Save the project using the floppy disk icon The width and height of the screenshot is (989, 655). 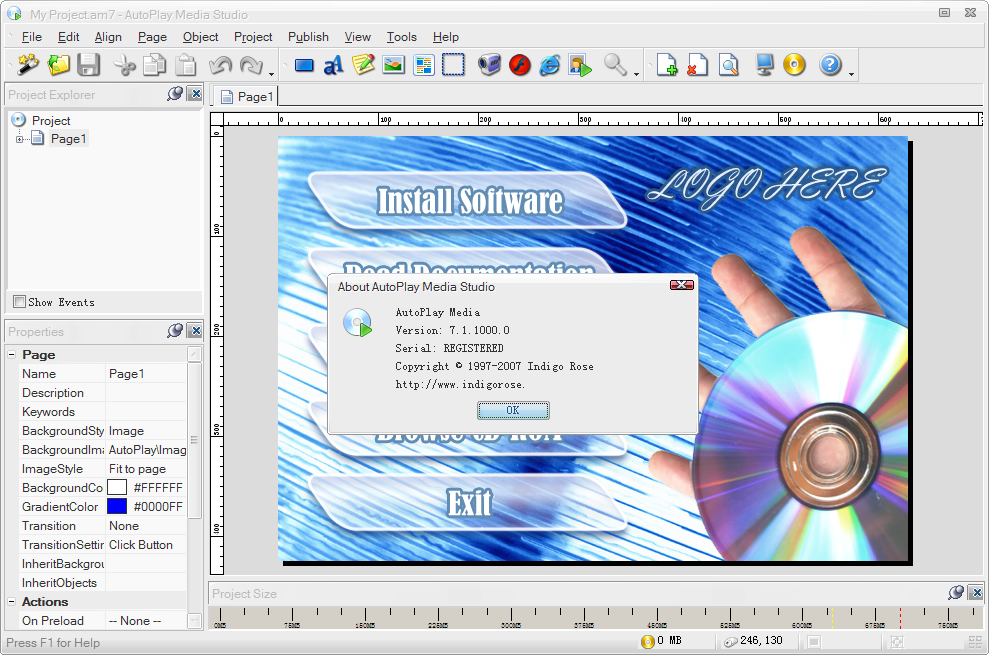coord(89,64)
